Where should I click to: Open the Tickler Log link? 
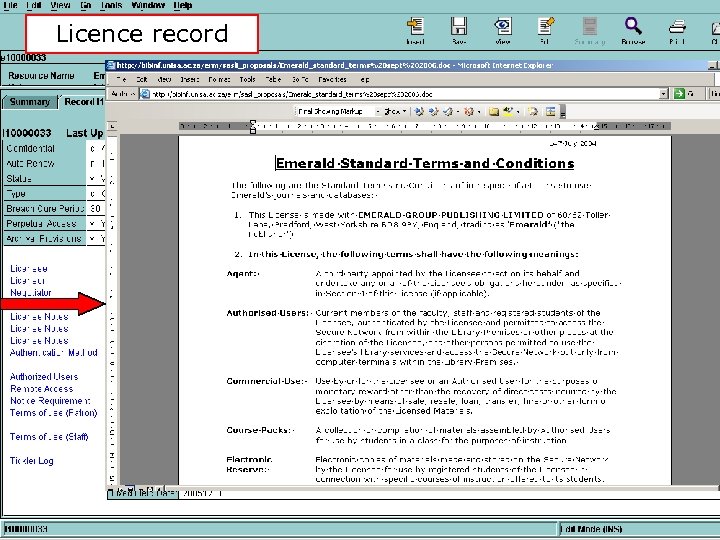[x=31, y=460]
